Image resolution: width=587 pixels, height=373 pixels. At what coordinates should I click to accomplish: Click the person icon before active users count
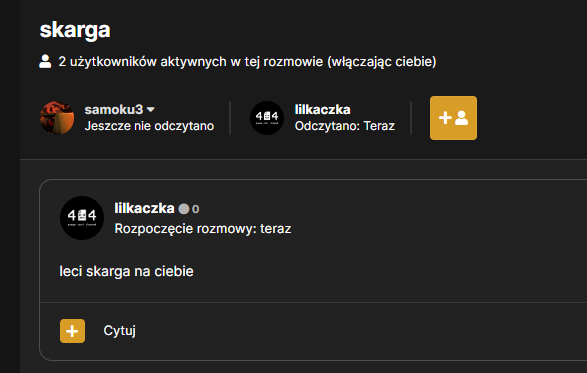[45, 61]
